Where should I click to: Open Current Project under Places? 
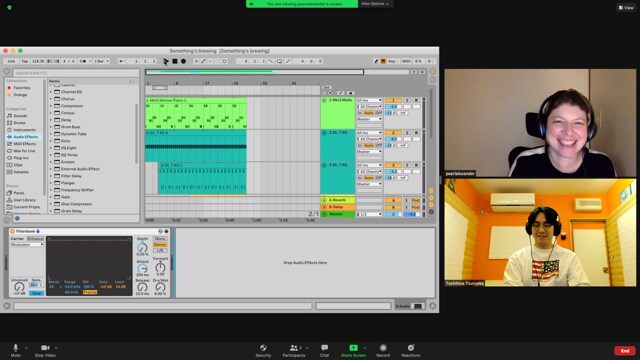[27, 207]
